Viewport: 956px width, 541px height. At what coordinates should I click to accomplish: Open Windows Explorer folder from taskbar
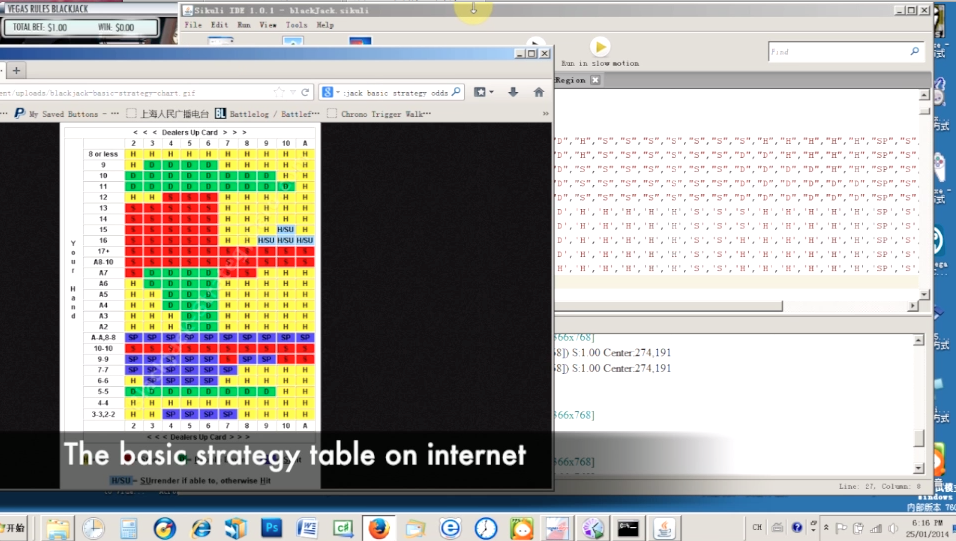coord(57,528)
